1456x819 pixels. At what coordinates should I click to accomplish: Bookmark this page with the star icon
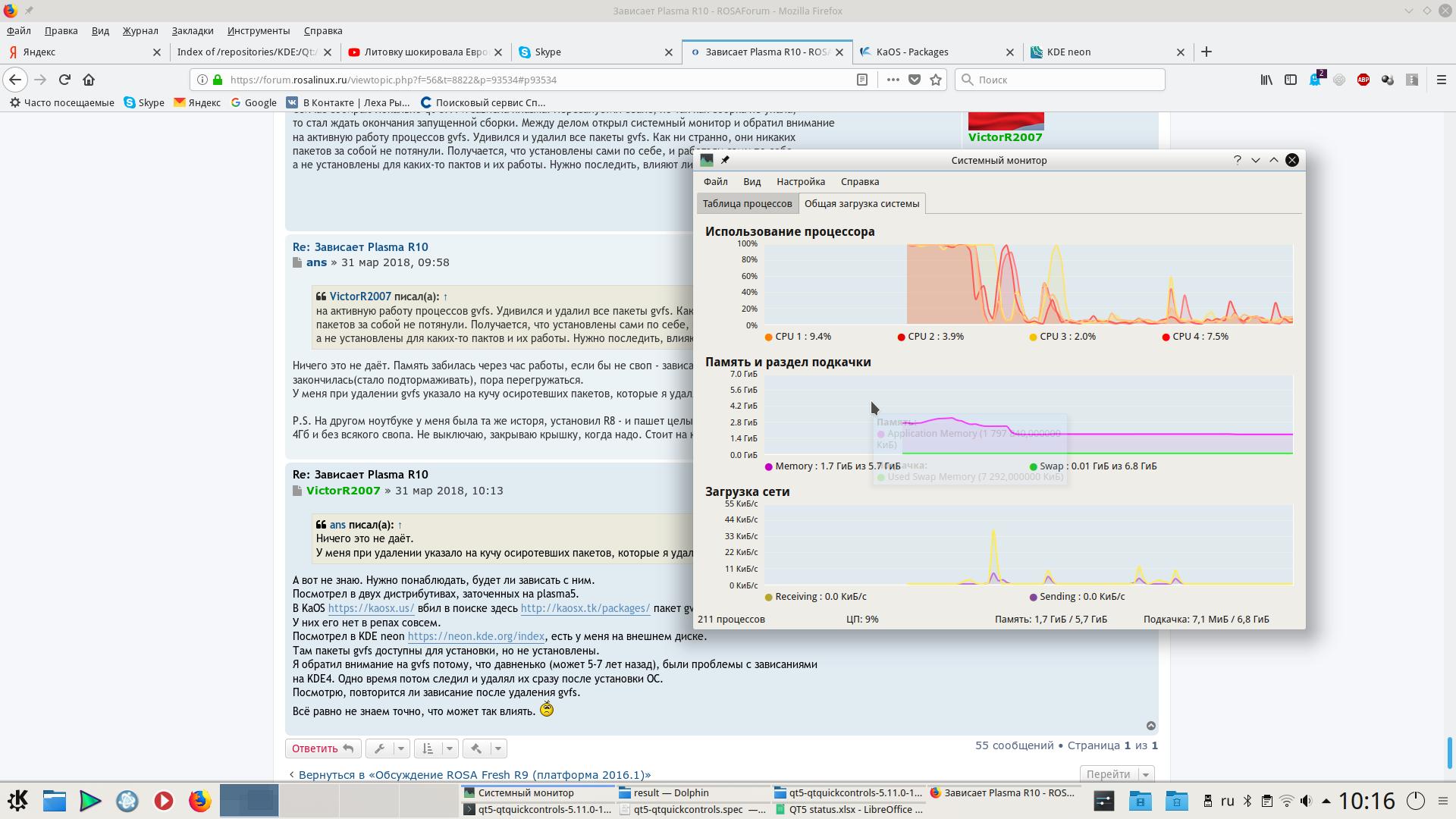936,80
